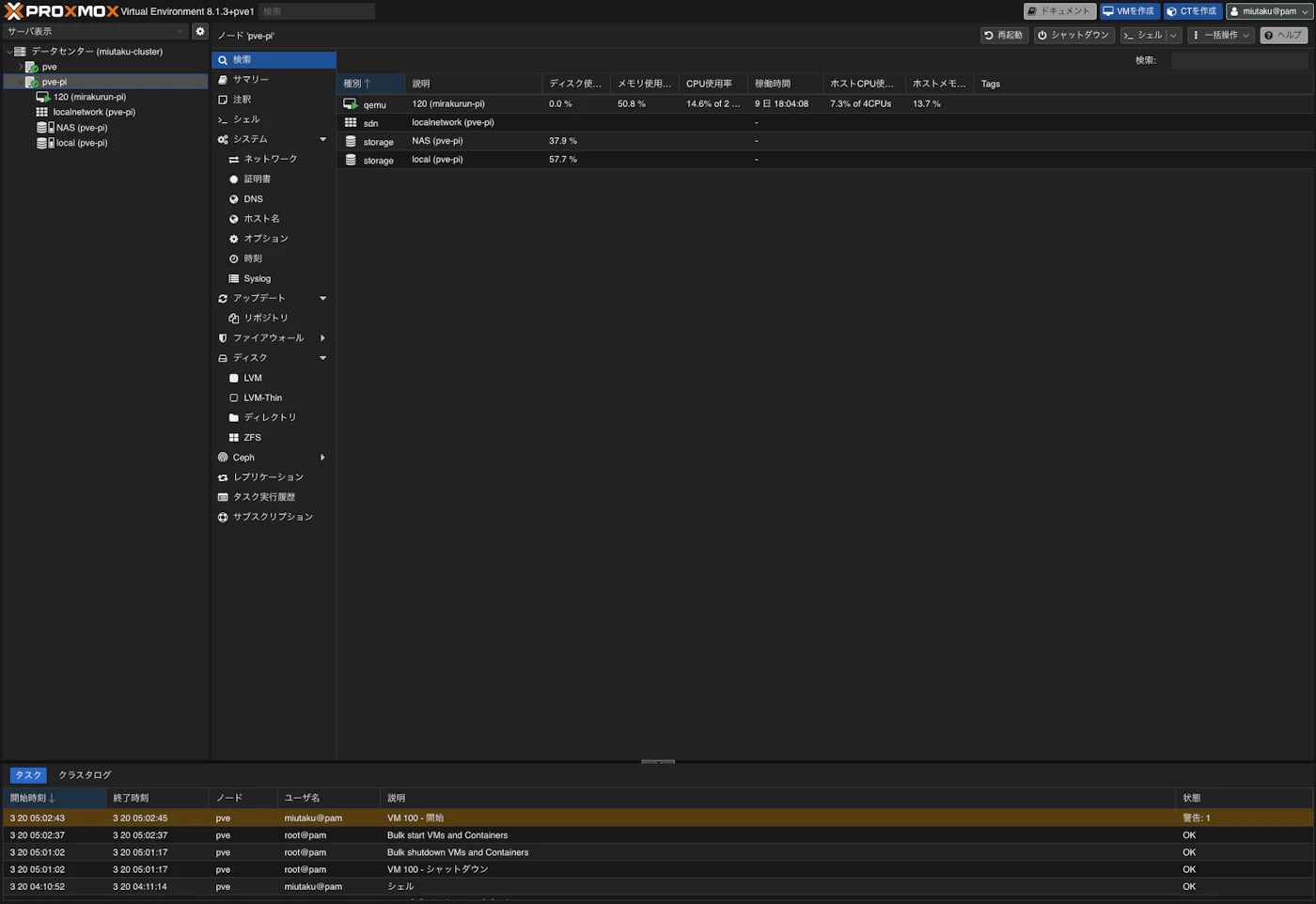The image size is (1316, 904).
Task: Open the 一括操作 bulk actions dropdown
Action: [x=1221, y=35]
